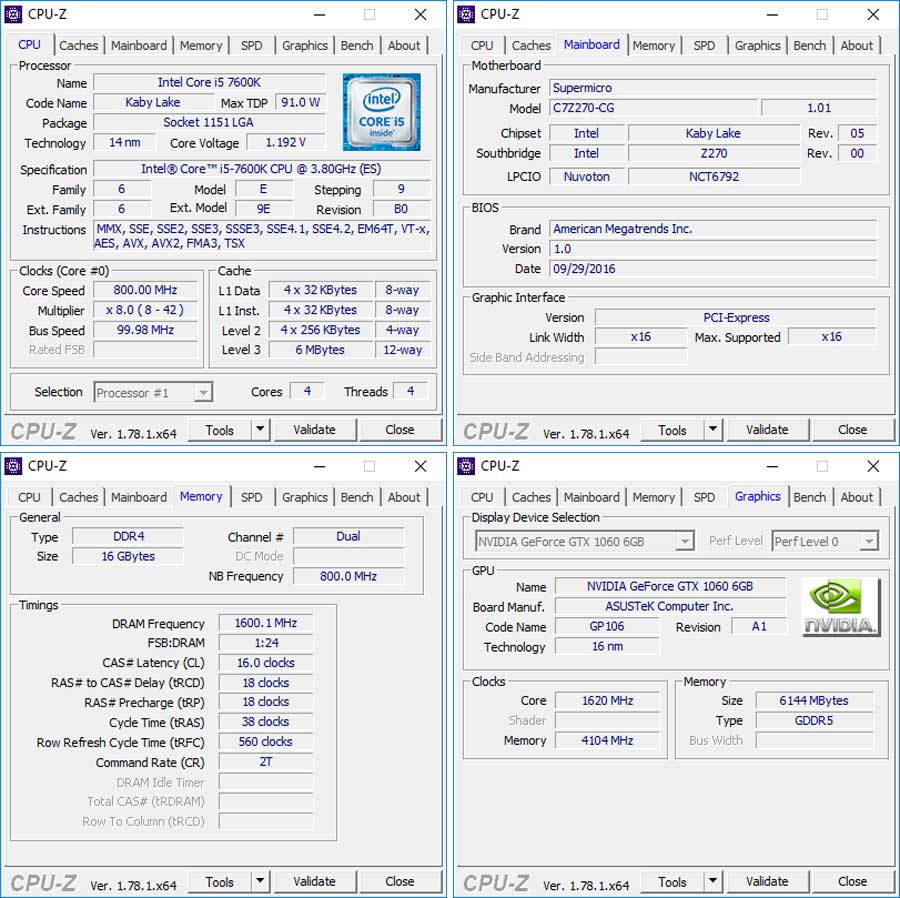This screenshot has width=900, height=898.
Task: Minimize the CPU tab's CPU-Z window
Action: (x=320, y=15)
